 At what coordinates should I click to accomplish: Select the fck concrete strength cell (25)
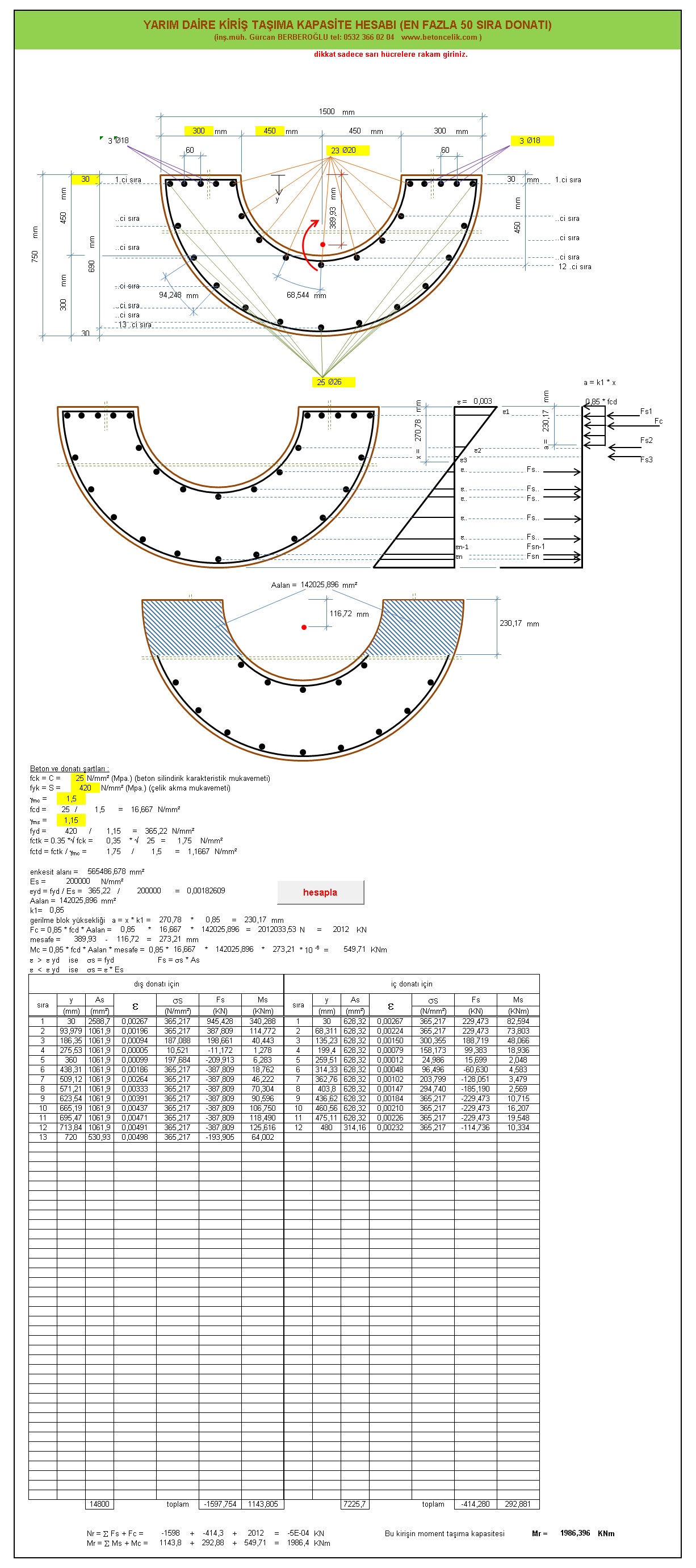78,778
